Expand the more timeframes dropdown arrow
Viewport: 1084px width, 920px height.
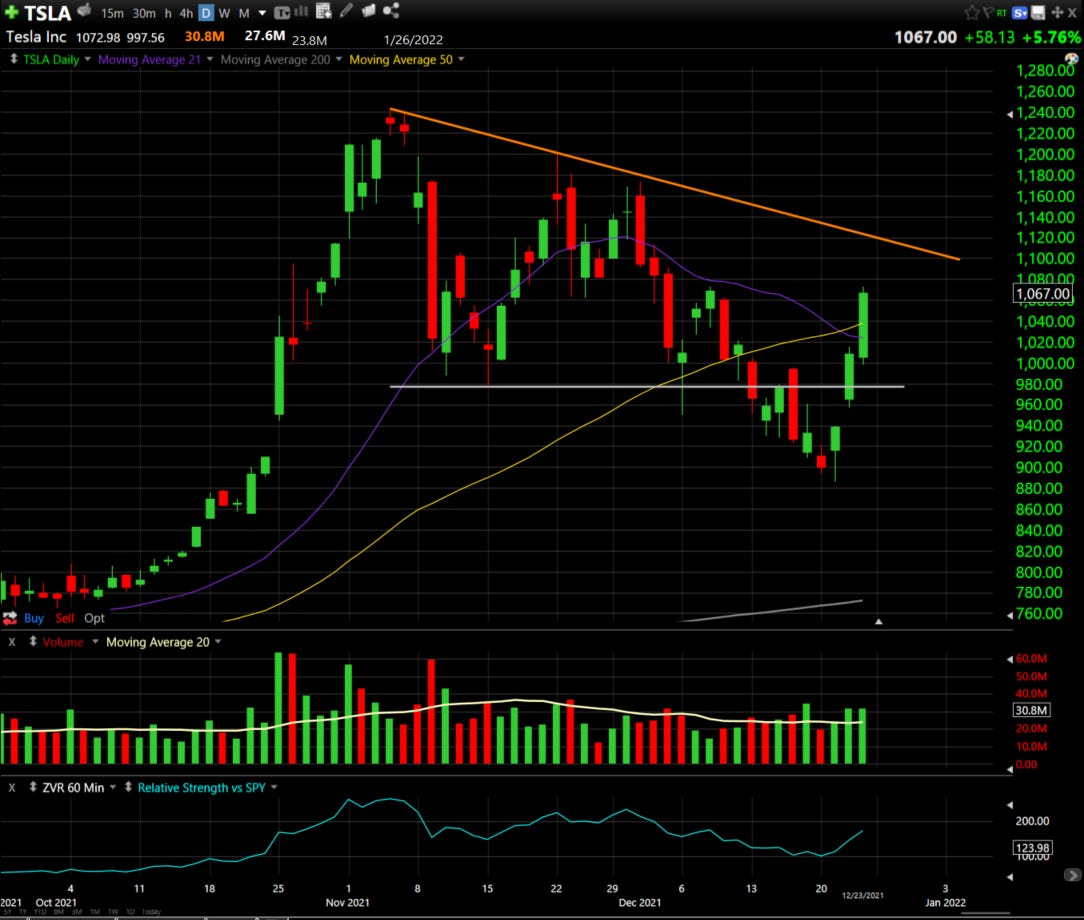point(262,13)
